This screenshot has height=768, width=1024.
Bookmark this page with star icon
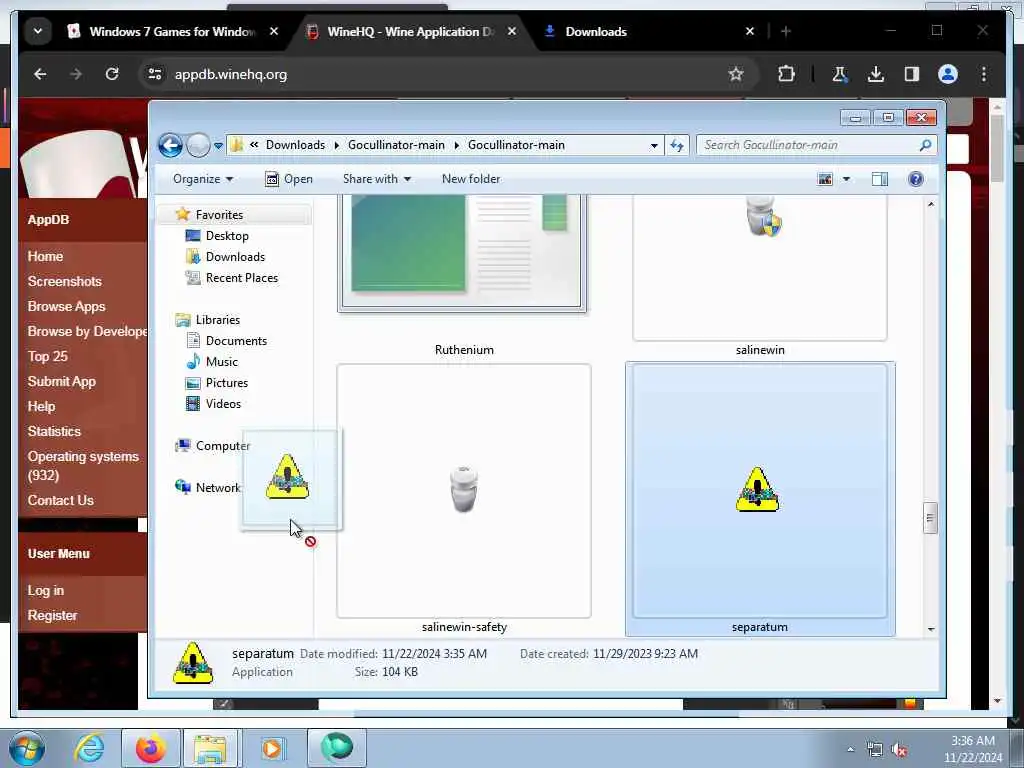tap(736, 74)
